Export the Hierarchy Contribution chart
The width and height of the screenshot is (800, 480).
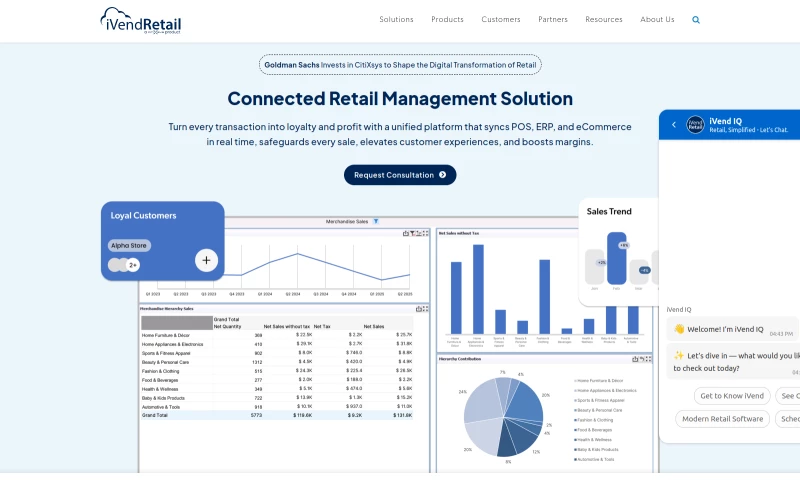pos(635,359)
